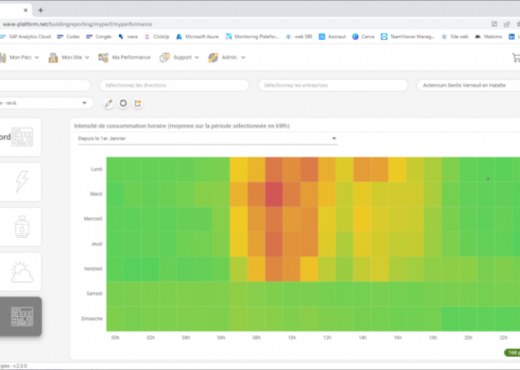Close the current browser tab
This screenshot has width=520, height=370.
tap(26, 10)
